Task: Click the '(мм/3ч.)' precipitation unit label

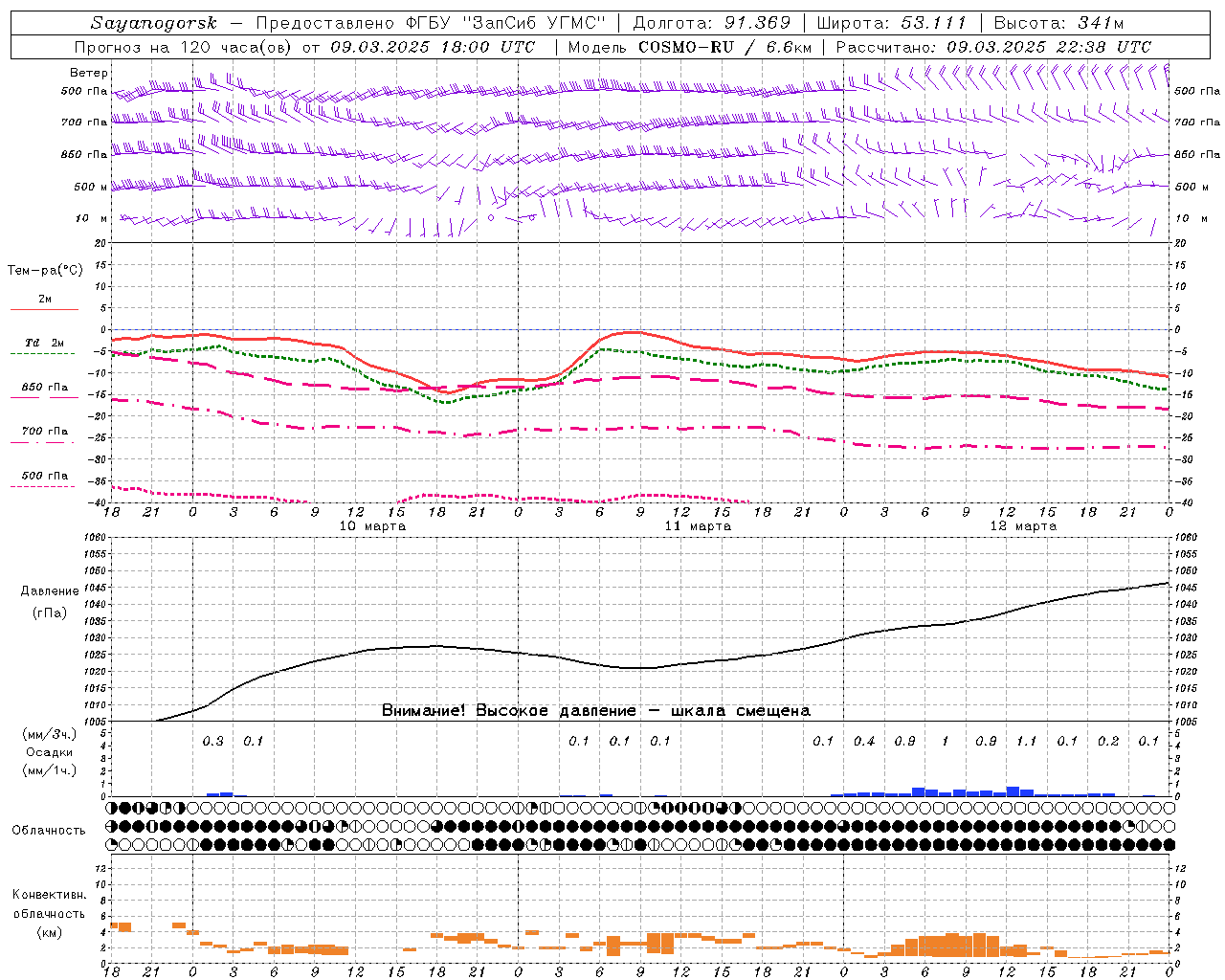Action: pos(49,734)
